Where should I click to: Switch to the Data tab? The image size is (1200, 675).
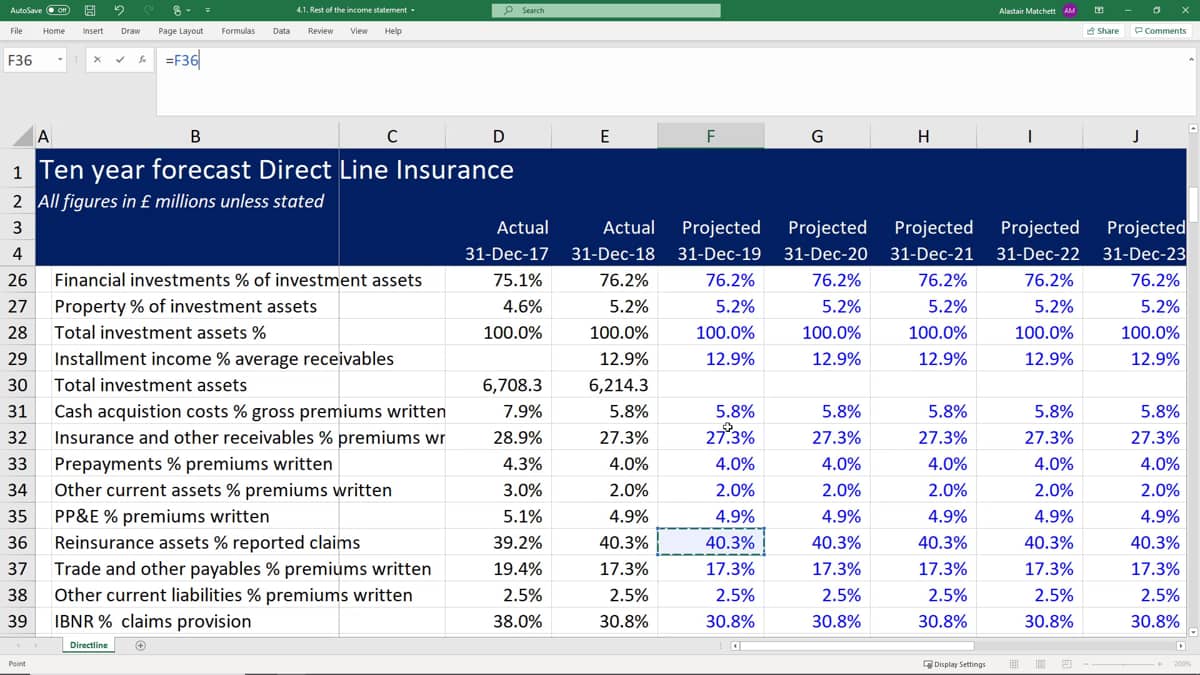(282, 31)
